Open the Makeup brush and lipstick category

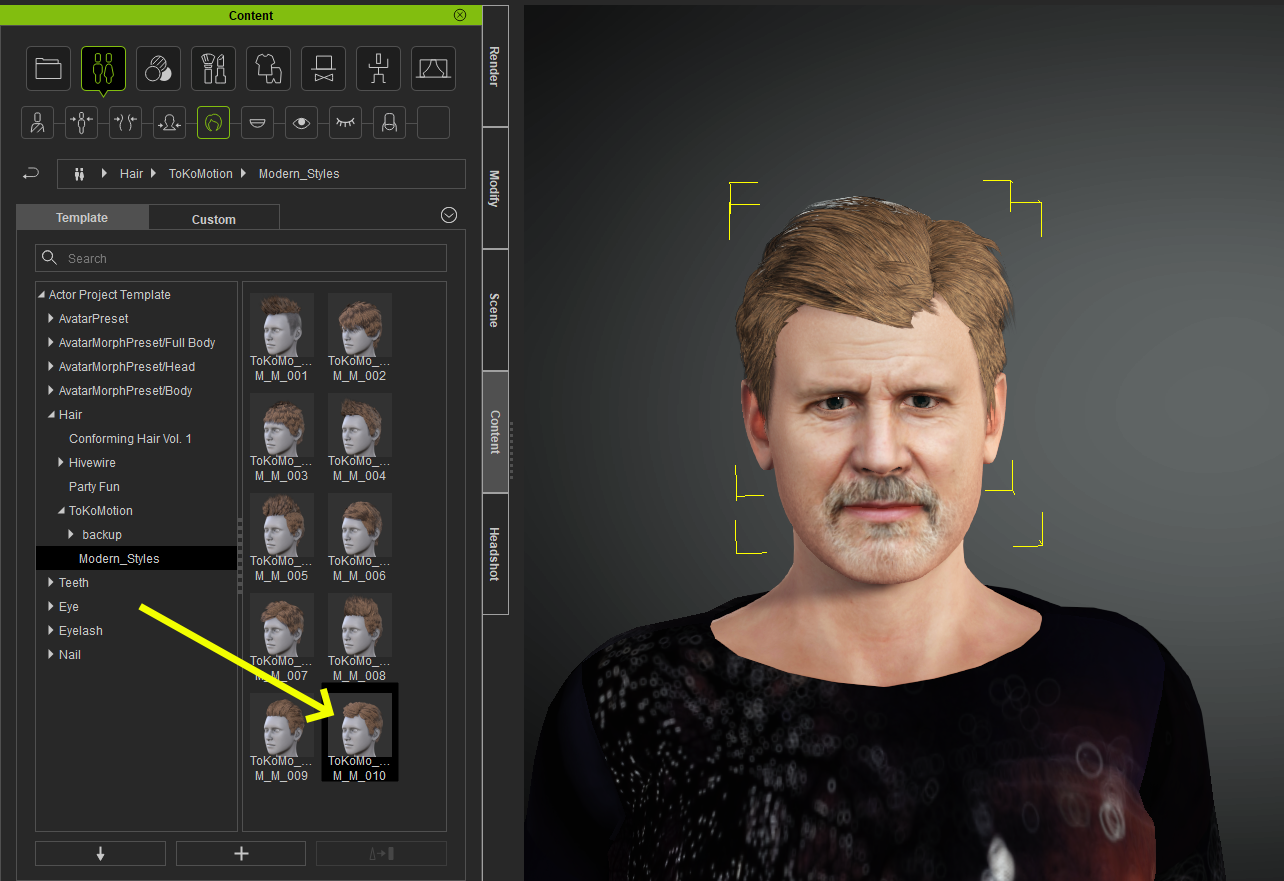[x=213, y=68]
